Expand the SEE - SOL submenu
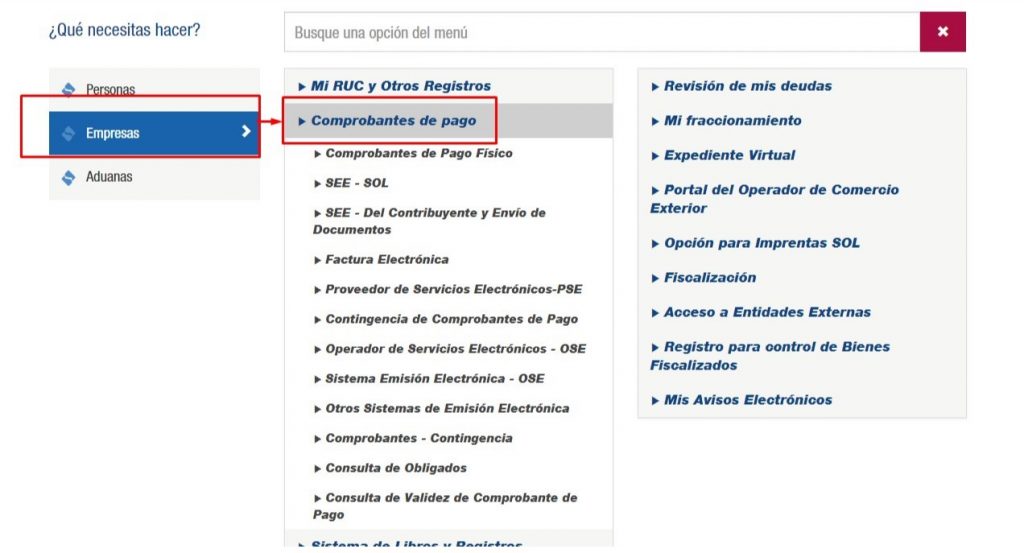 (x=351, y=183)
